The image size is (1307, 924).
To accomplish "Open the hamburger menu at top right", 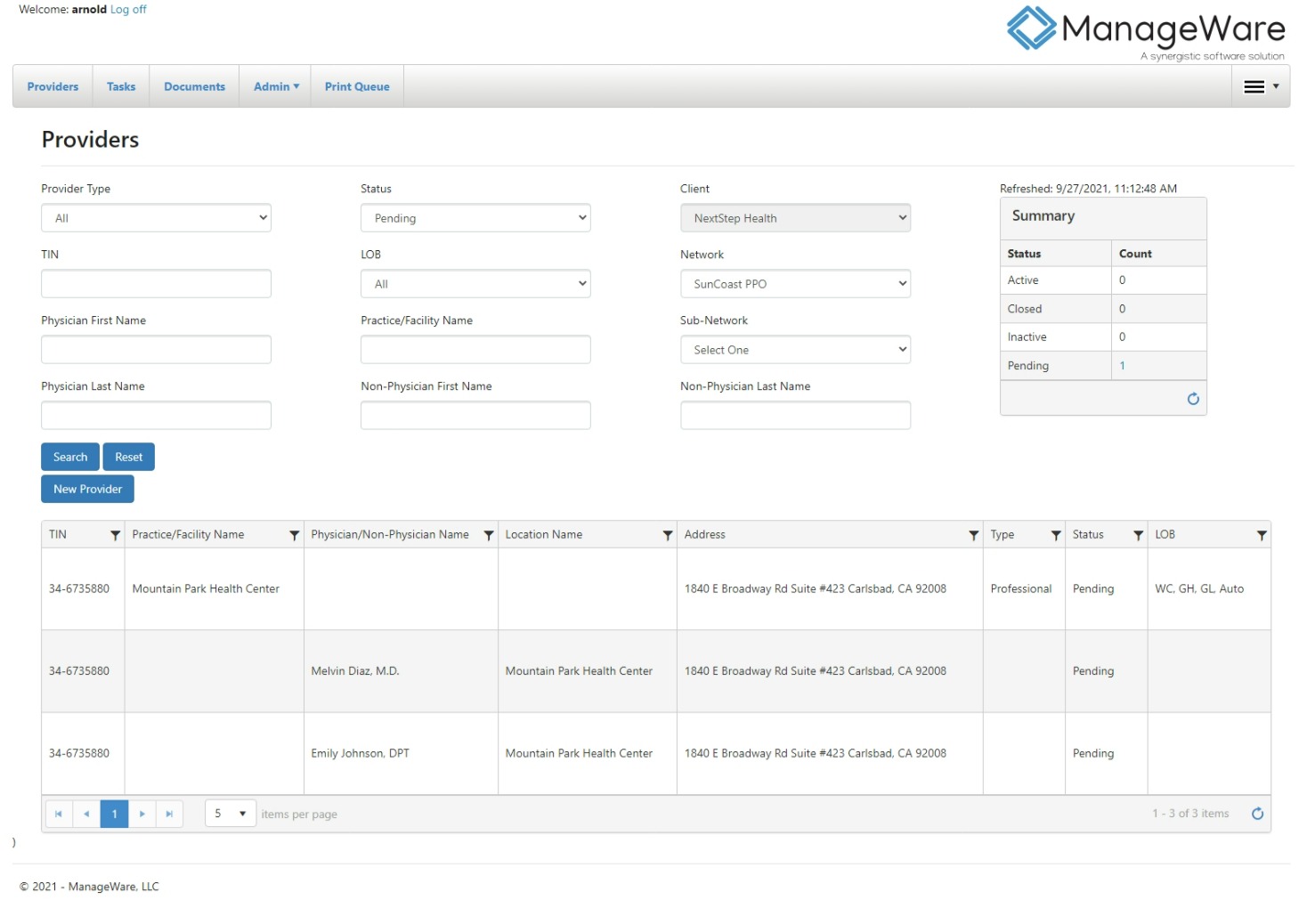I will pyautogui.click(x=1261, y=86).
